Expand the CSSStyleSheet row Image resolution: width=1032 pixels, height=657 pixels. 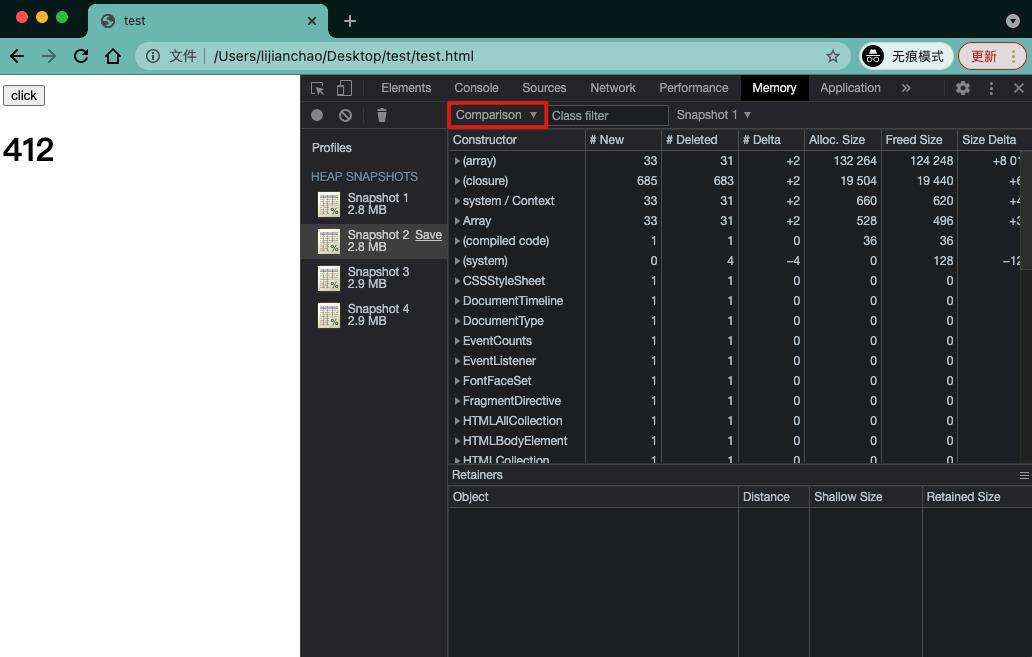click(457, 281)
